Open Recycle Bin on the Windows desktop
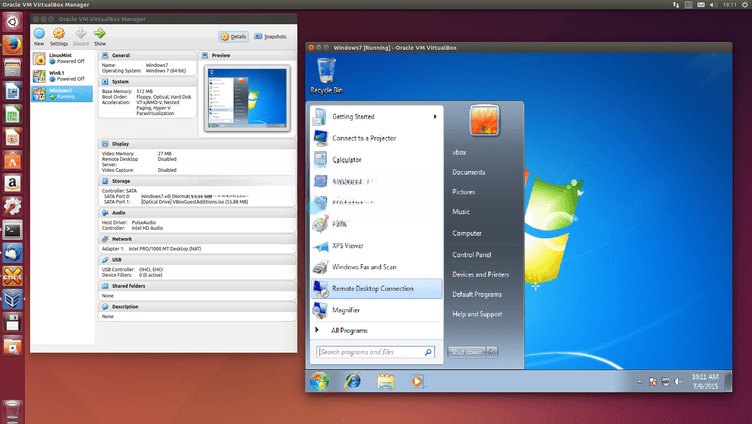752x424 pixels. click(x=326, y=75)
